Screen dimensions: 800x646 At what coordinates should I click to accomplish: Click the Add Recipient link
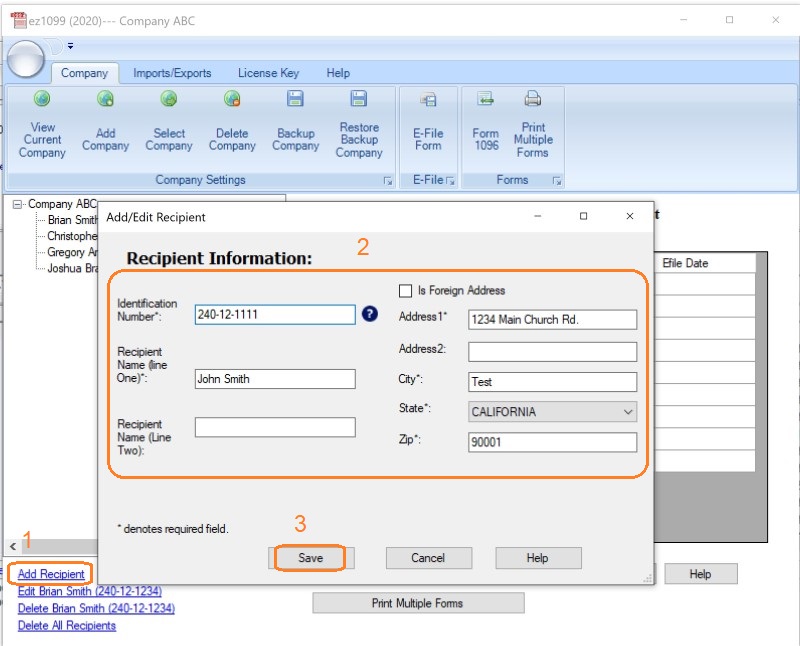tap(51, 574)
